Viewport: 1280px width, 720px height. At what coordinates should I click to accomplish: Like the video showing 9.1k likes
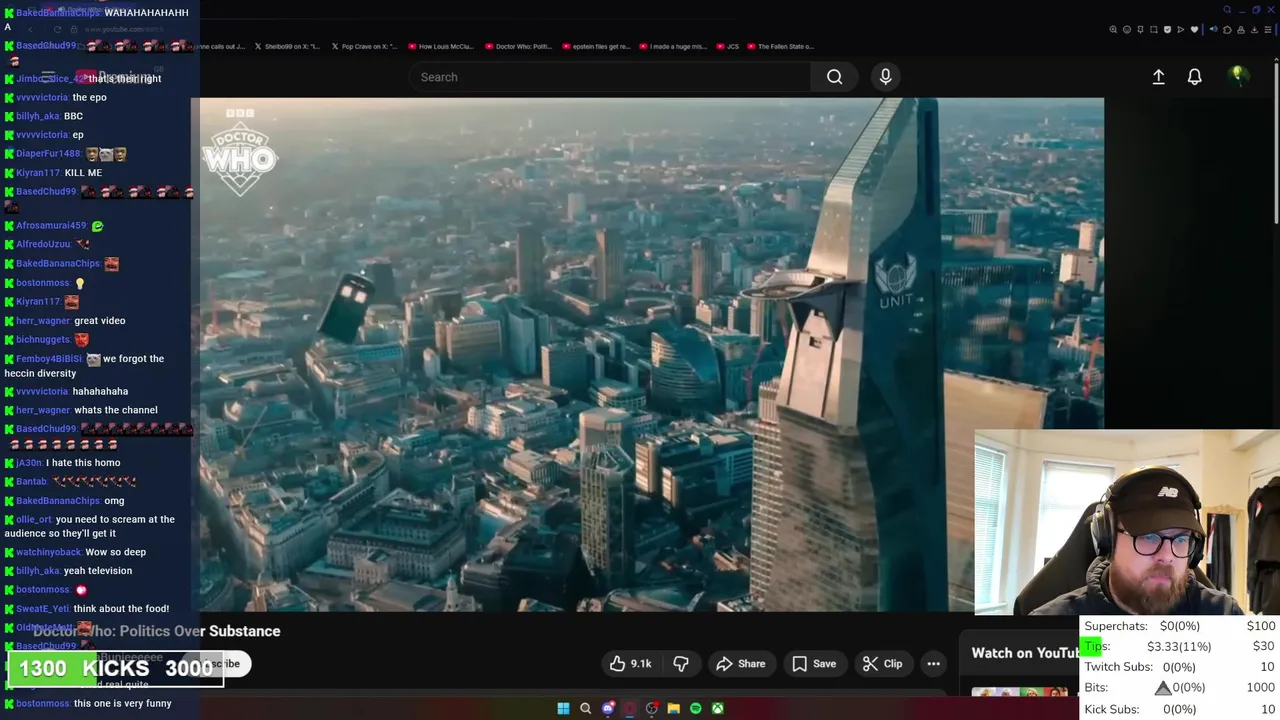tap(630, 664)
